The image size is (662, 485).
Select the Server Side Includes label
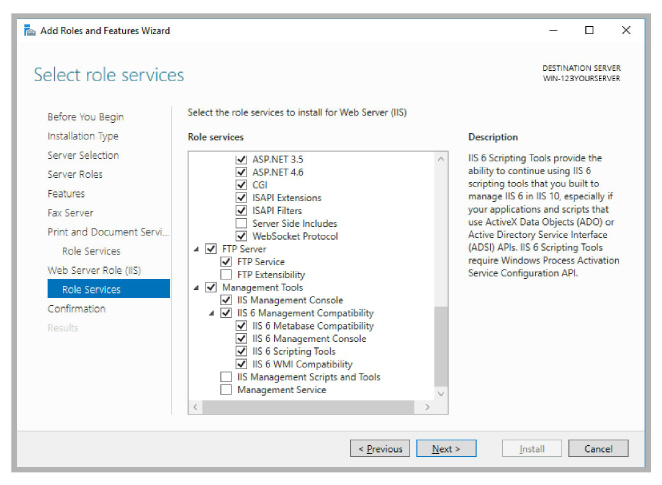click(295, 223)
